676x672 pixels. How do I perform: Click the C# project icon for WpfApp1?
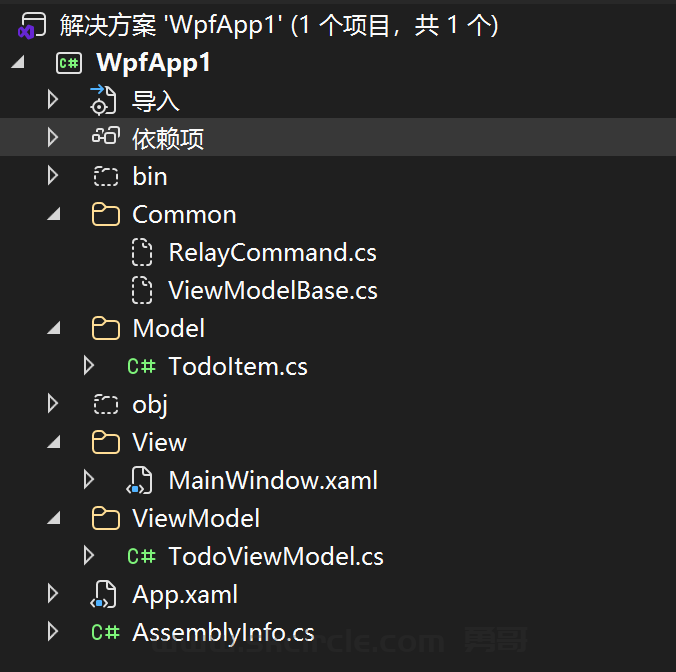pos(69,63)
